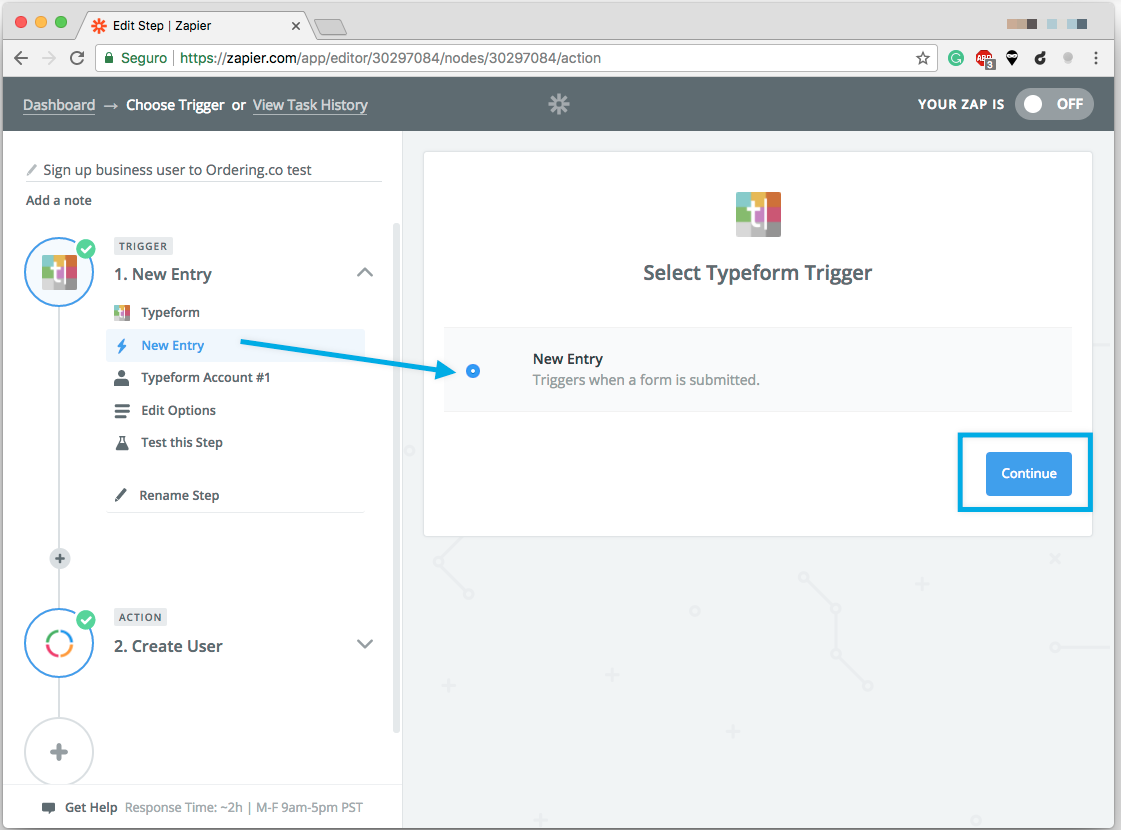Click the Typeform trigger circle icon
Image resolution: width=1121 pixels, height=830 pixels.
click(x=59, y=272)
